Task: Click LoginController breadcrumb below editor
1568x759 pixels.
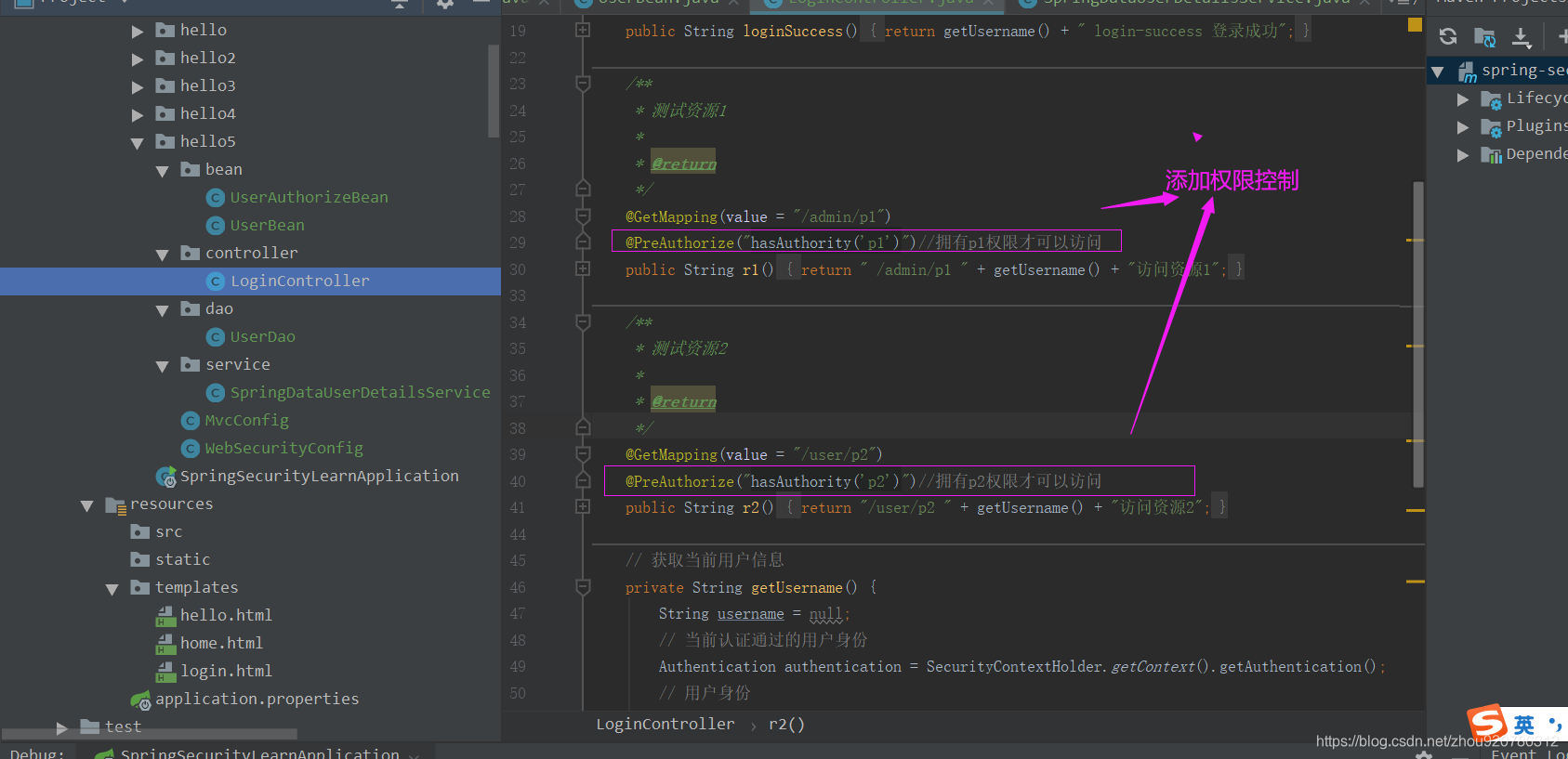Action: pyautogui.click(x=665, y=724)
